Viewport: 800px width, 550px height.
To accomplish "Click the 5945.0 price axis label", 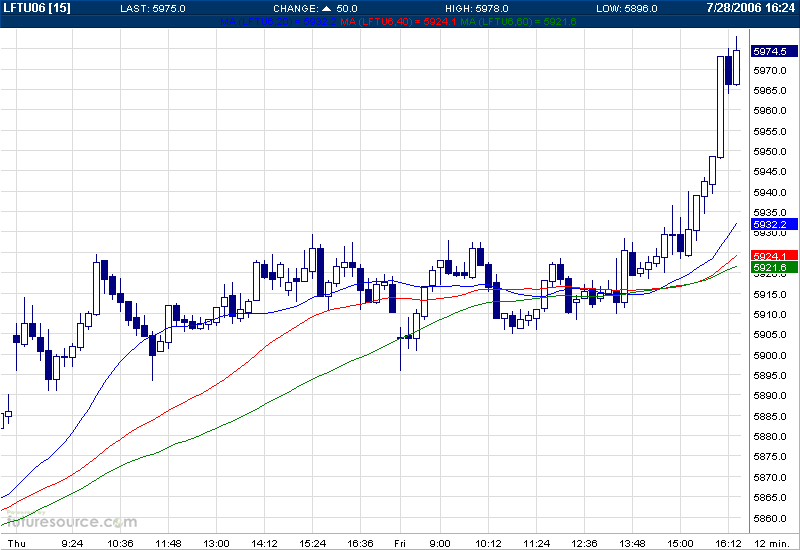I will pyautogui.click(x=770, y=171).
